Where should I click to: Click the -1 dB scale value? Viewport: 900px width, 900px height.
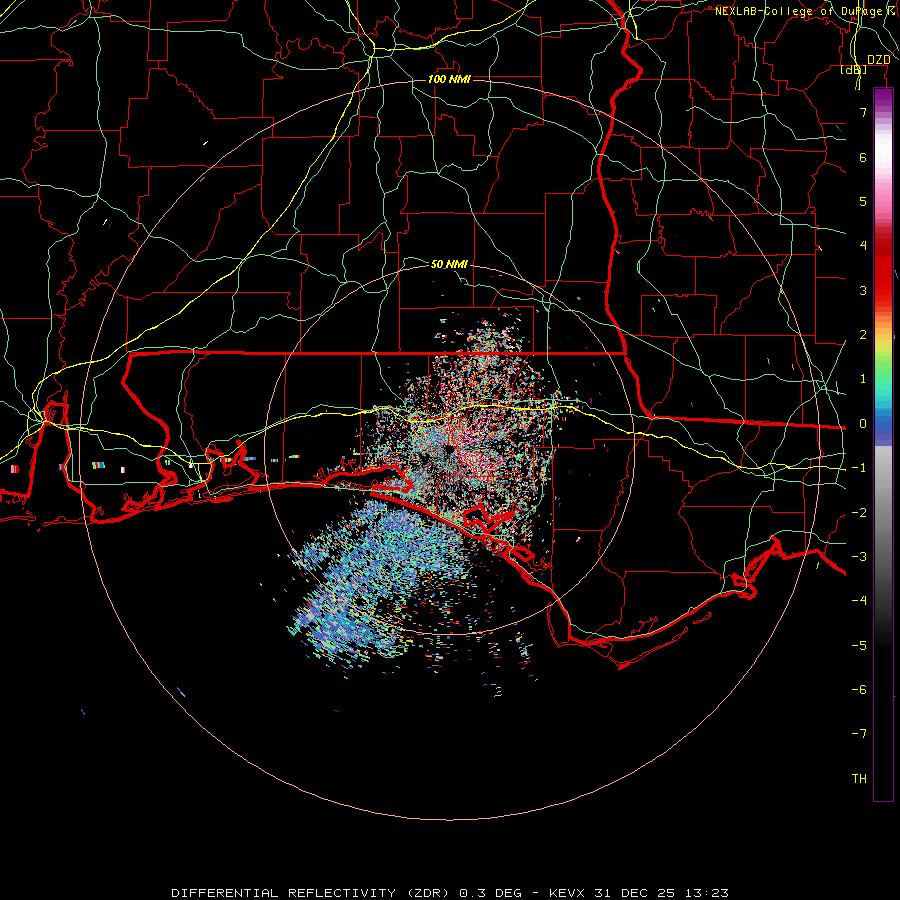pyautogui.click(x=859, y=468)
